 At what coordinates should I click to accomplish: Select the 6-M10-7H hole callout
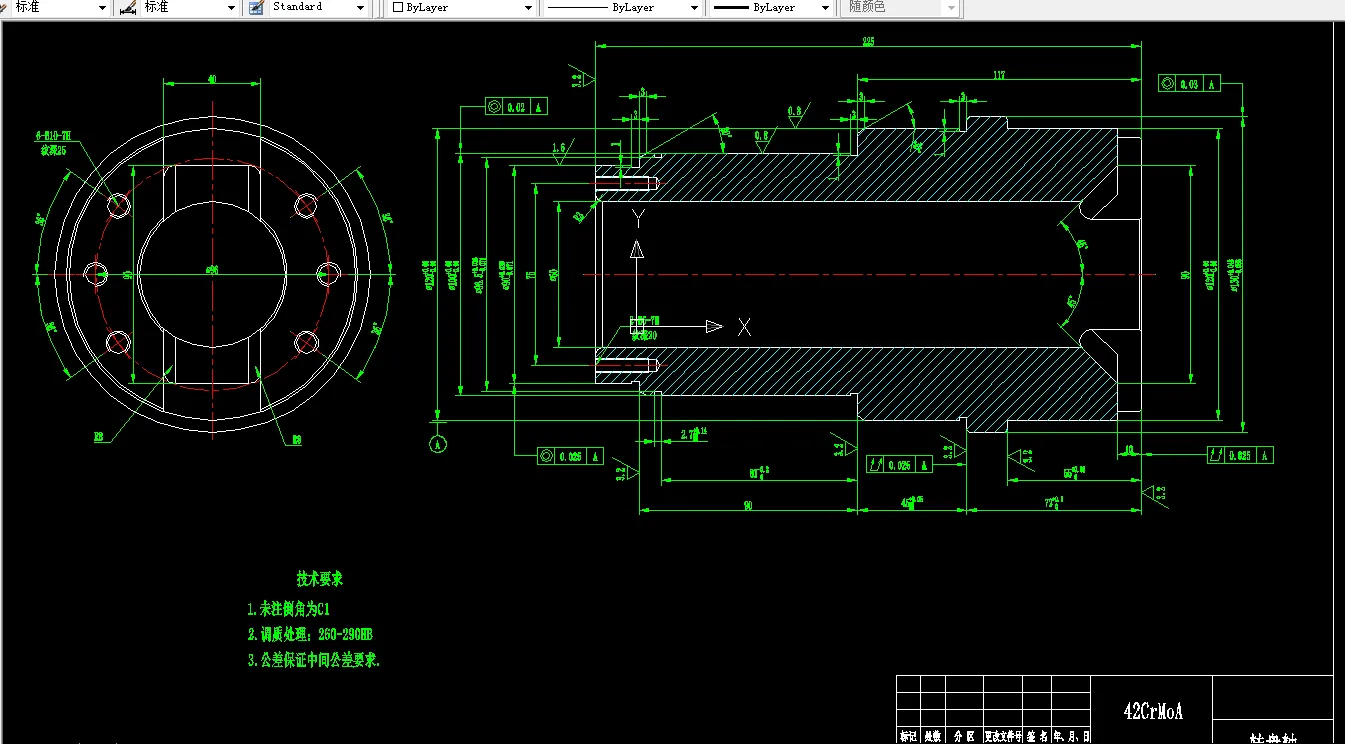click(x=53, y=134)
